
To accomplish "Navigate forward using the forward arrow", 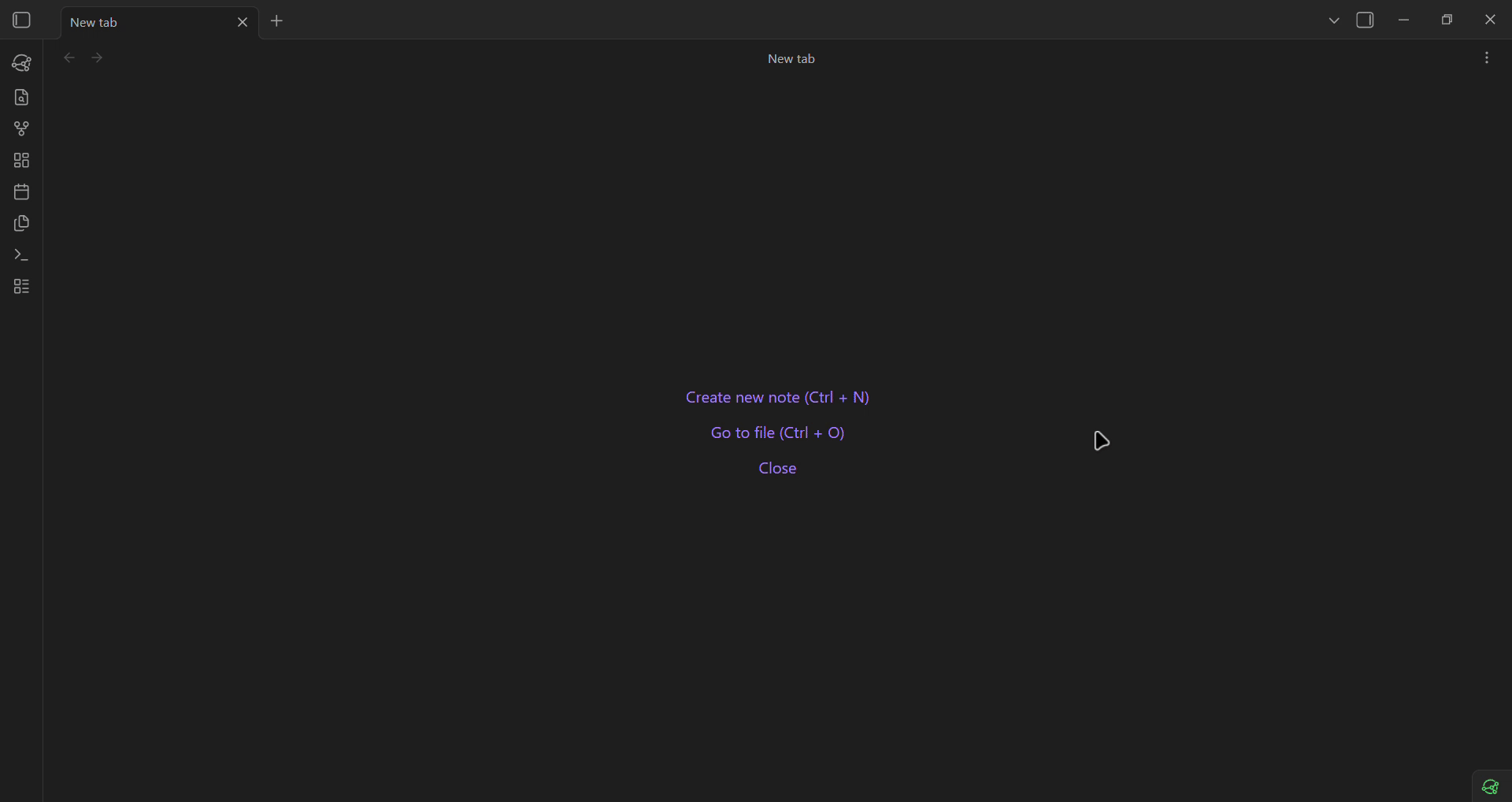I will (x=96, y=57).
